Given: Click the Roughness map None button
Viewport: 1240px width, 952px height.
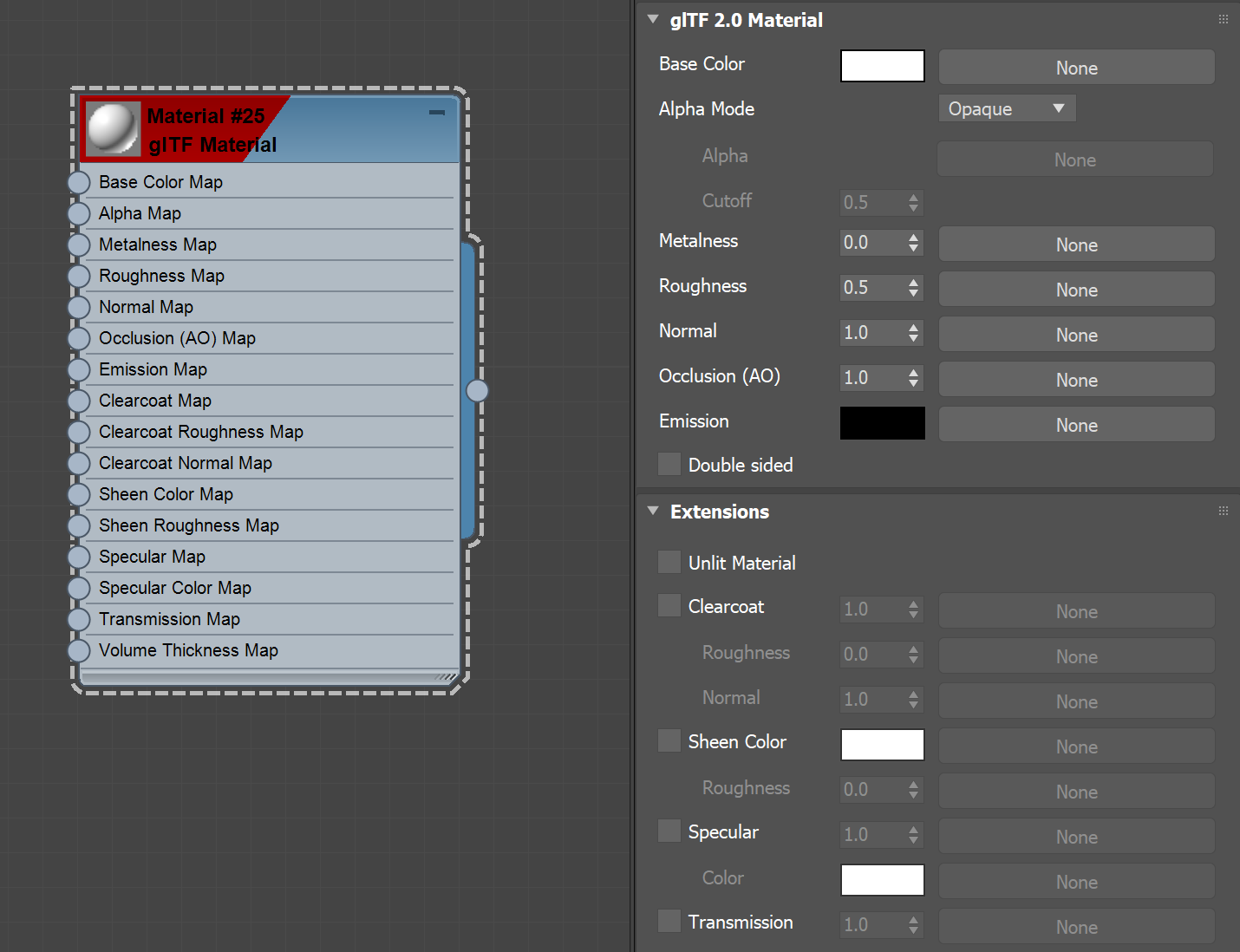Looking at the screenshot, I should [x=1076, y=290].
